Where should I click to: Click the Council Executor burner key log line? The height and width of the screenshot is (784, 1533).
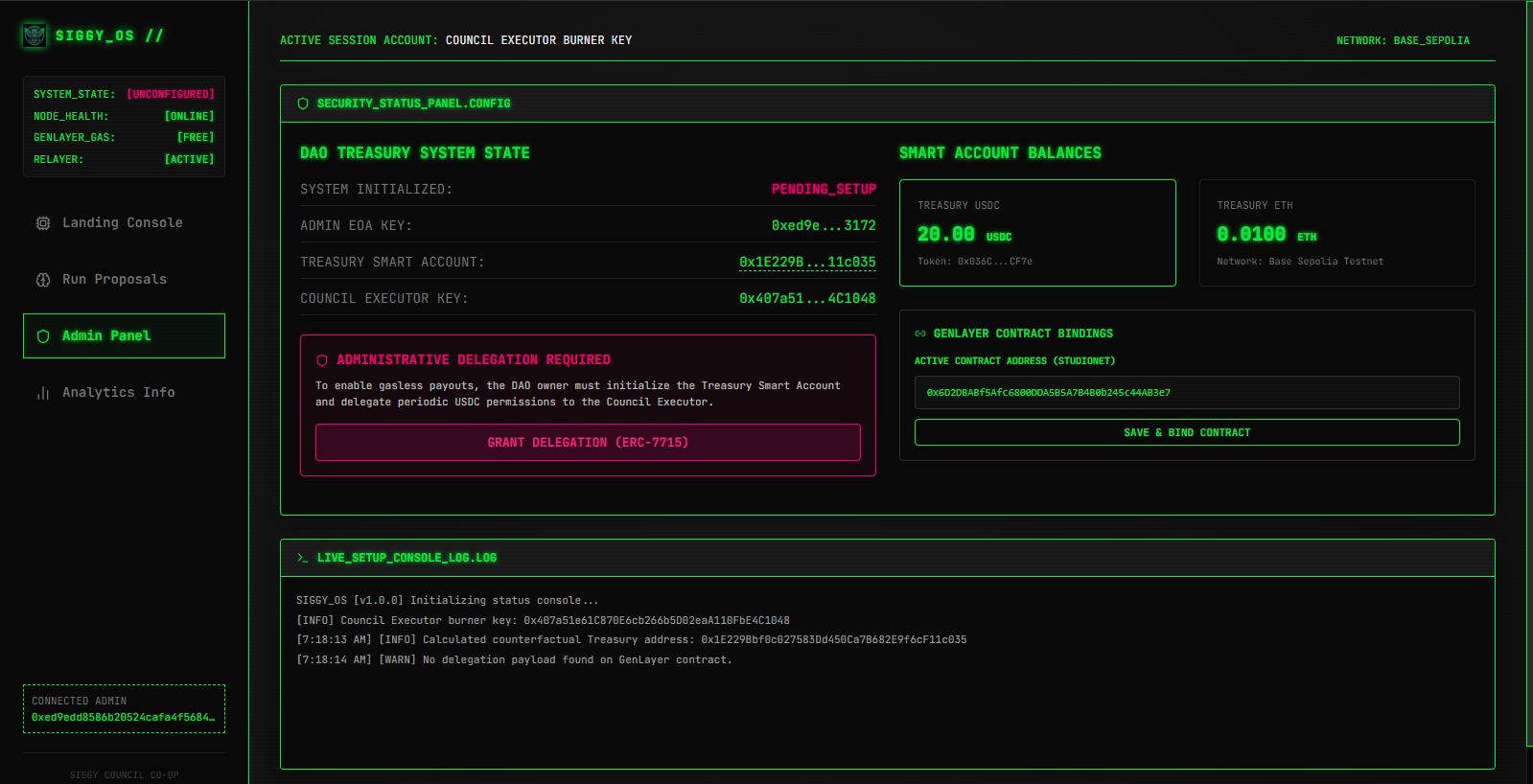coord(543,621)
